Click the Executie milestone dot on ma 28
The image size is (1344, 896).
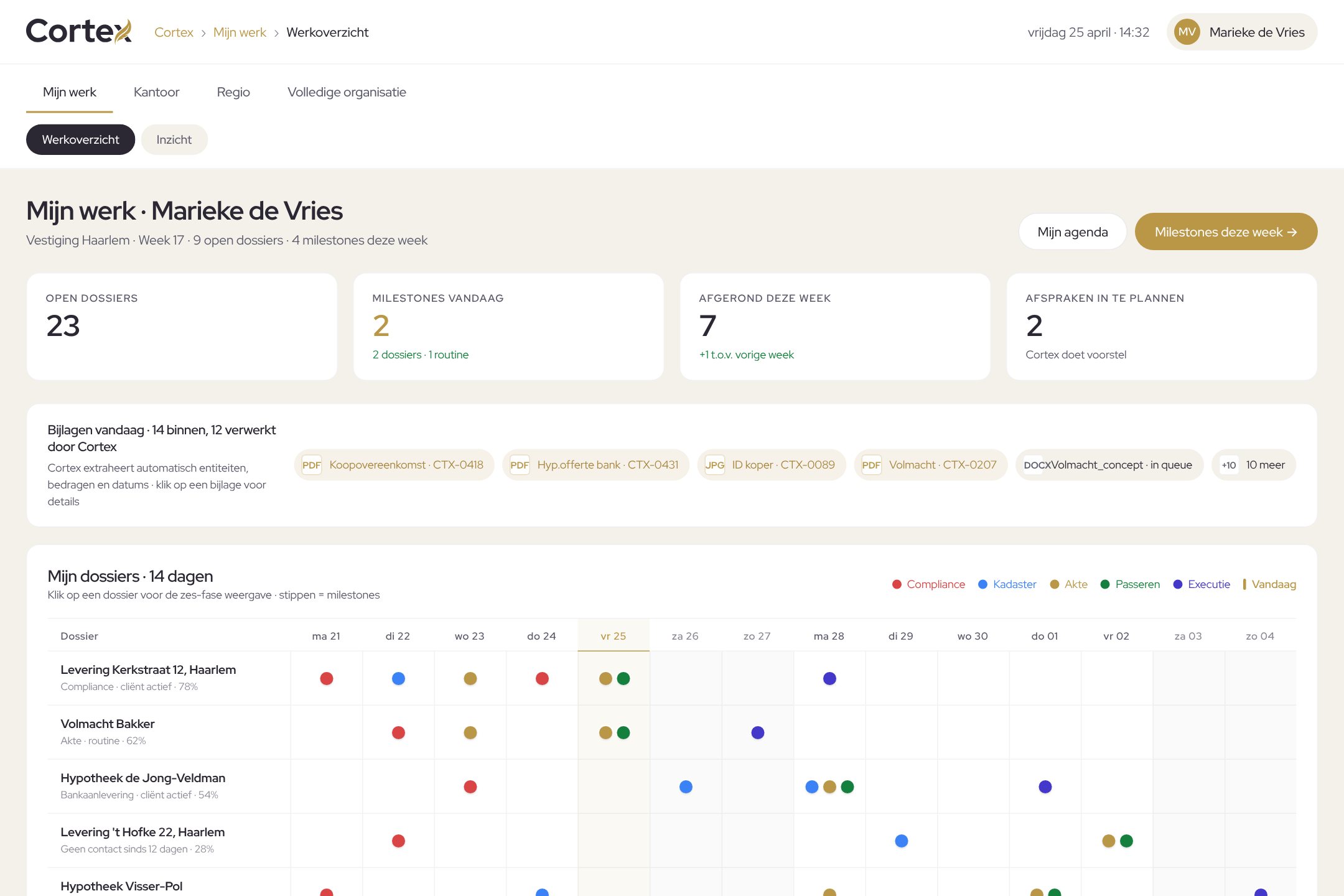[x=829, y=678]
